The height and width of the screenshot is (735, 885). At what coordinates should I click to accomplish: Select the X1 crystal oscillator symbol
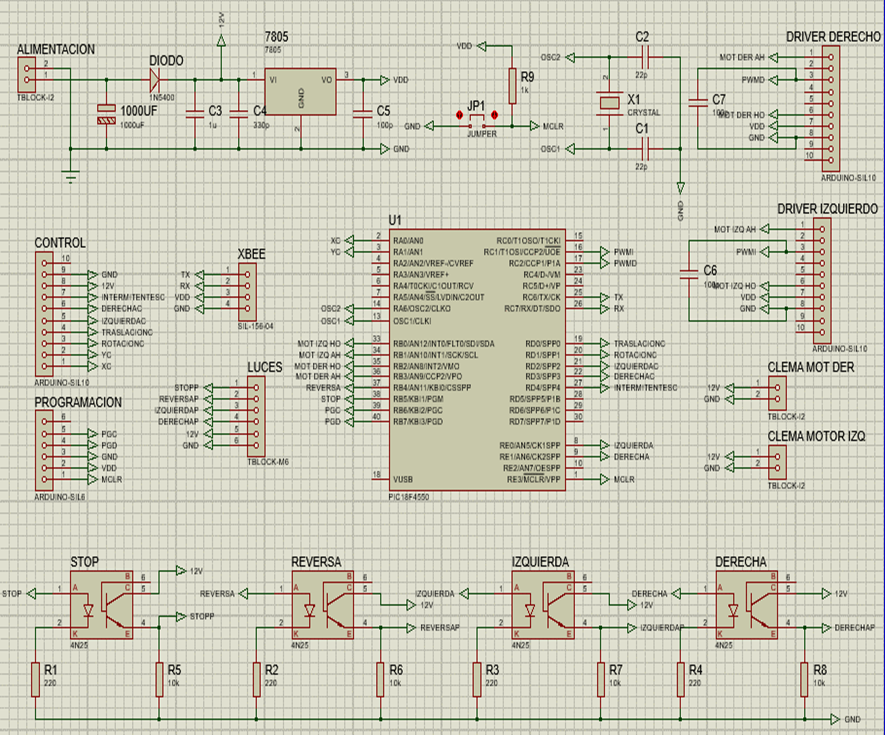605,103
